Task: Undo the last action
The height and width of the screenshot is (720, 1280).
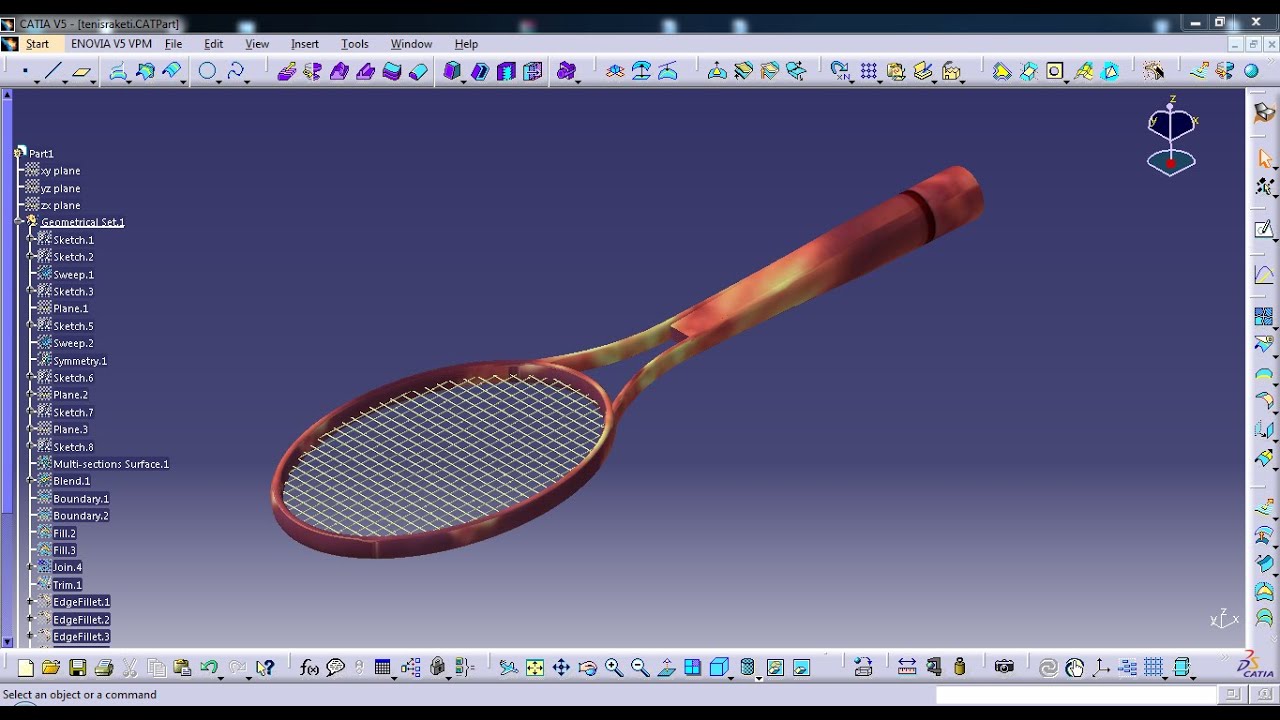Action: coord(209,668)
